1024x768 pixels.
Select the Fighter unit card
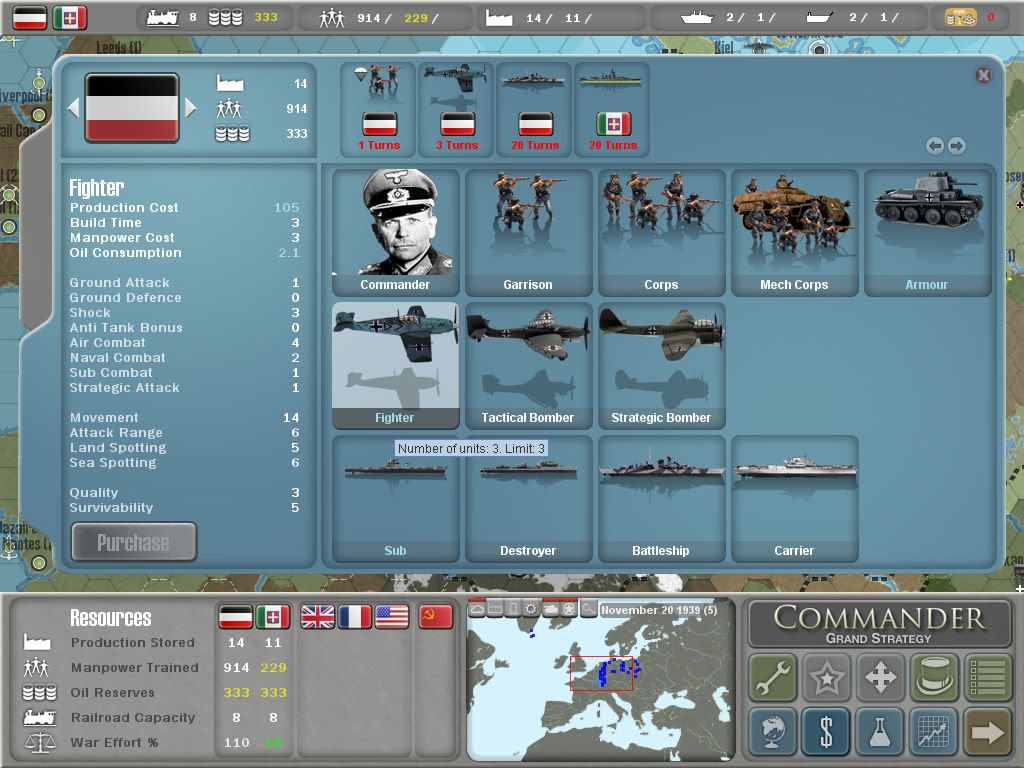[x=395, y=366]
